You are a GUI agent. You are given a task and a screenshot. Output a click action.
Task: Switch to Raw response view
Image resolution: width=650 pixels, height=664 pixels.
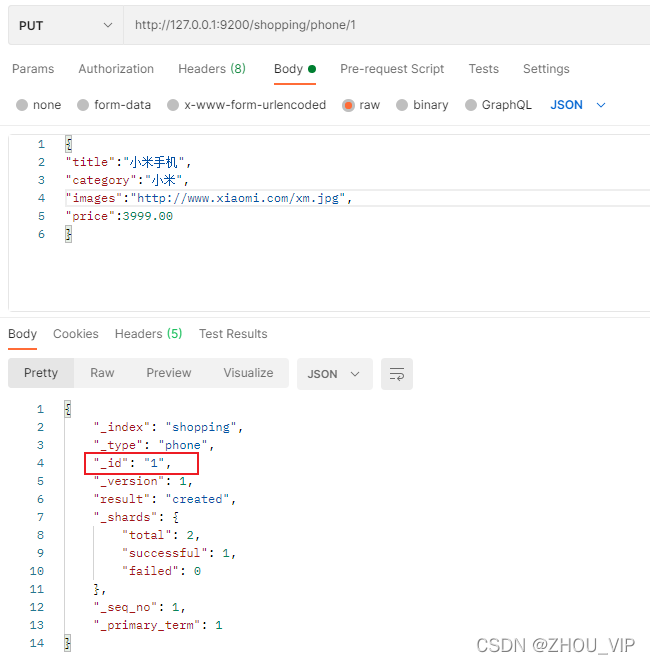click(x=102, y=373)
